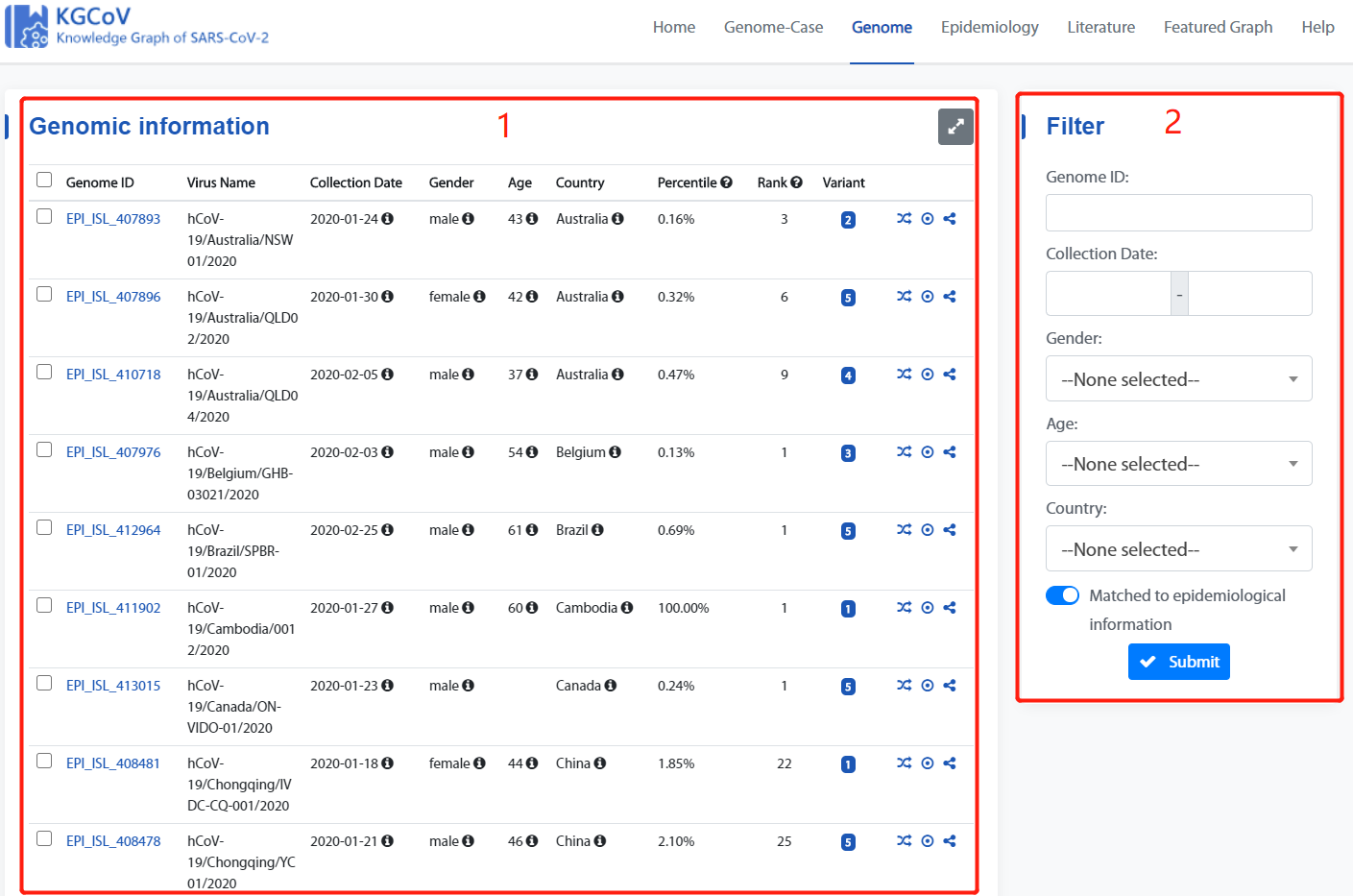Image resolution: width=1353 pixels, height=896 pixels.
Task: Focus the Genome ID filter input field
Action: tap(1178, 213)
